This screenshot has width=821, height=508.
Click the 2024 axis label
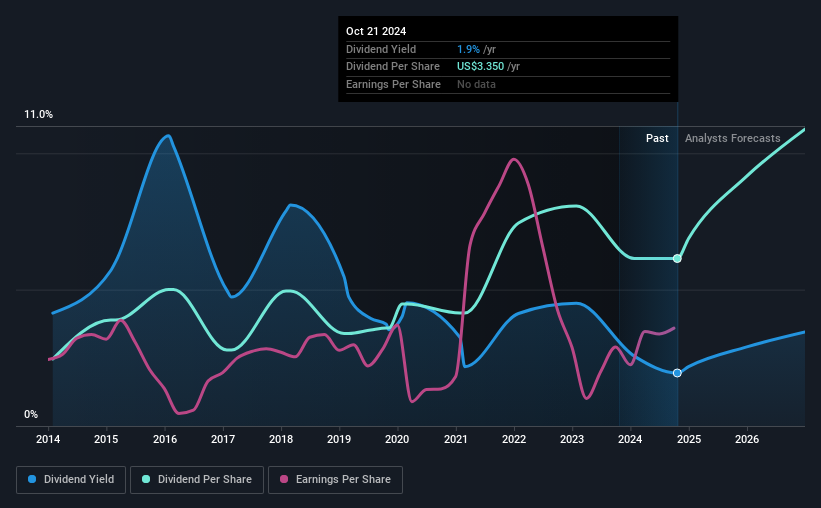630,439
